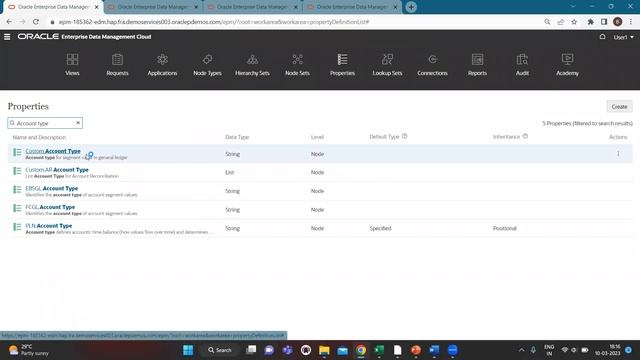Open actions menu for Custom.Account Type row

click(x=618, y=154)
